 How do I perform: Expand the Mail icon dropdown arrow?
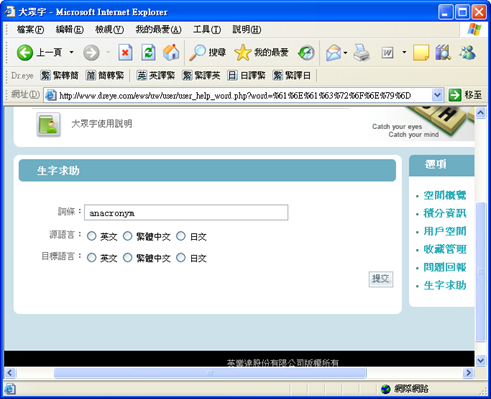tap(345, 53)
